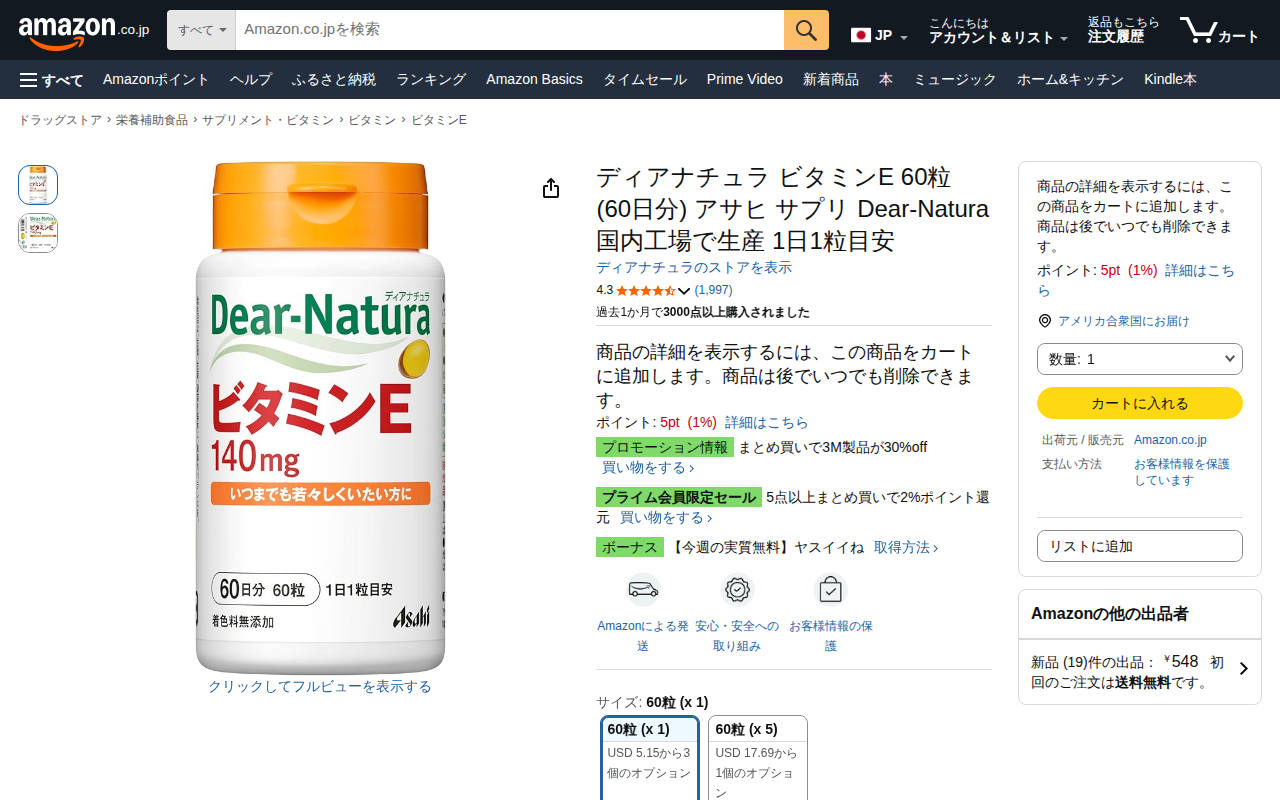The image size is (1280, 800).
Task: Open ヘルプ in the navigation bar
Action: pos(251,80)
